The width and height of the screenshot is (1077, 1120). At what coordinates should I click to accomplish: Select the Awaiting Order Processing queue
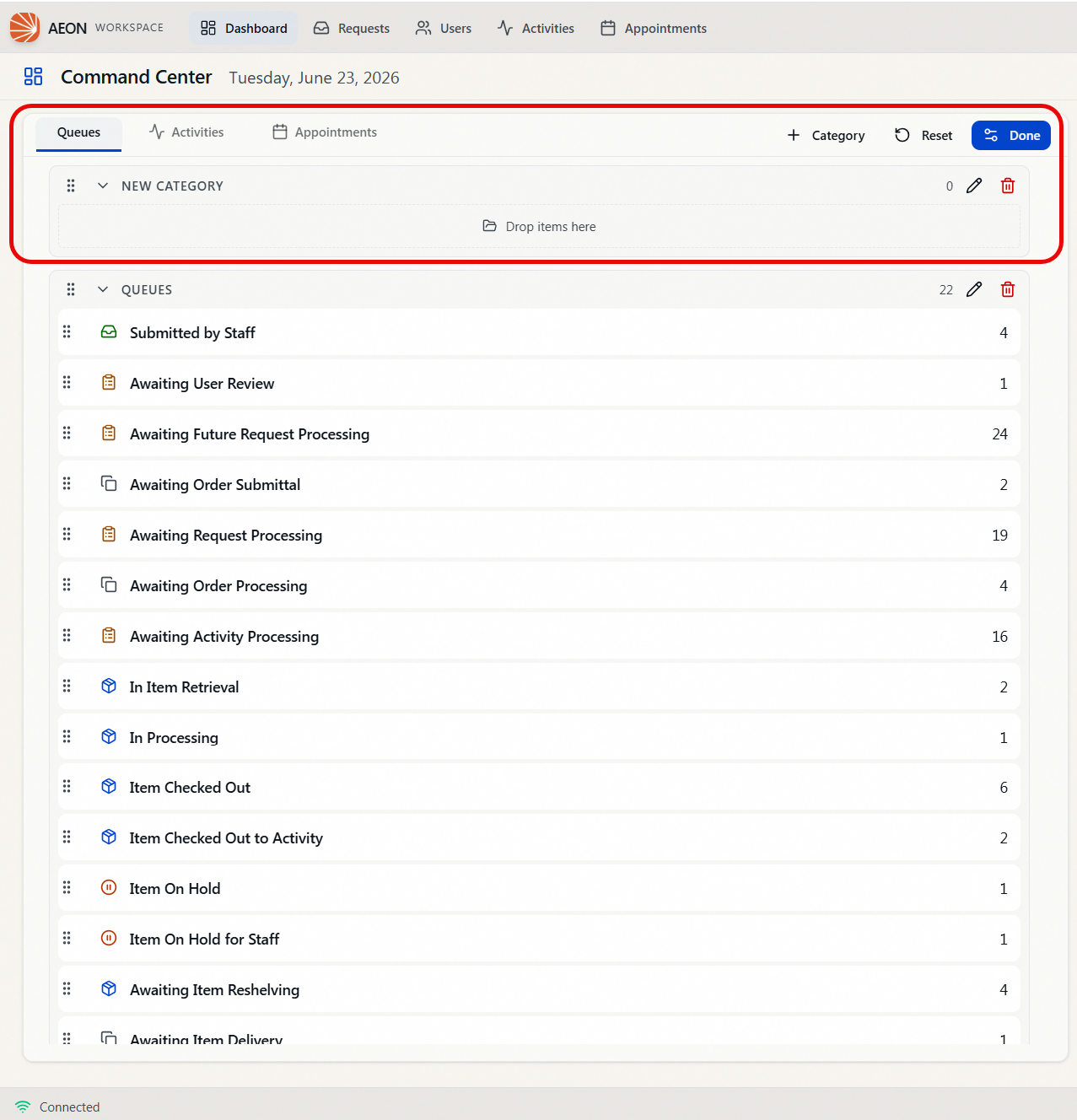tap(539, 585)
